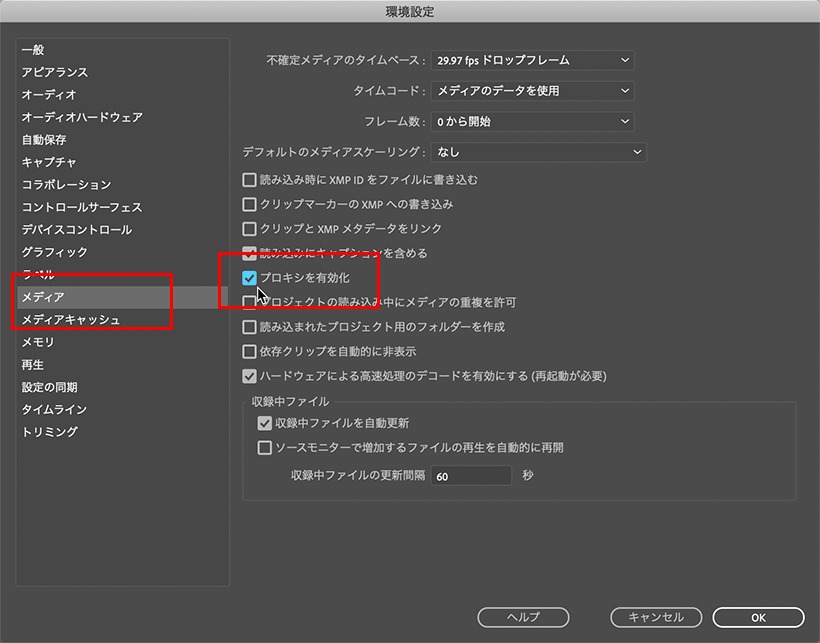Enable 読み込み時に XMP ID をファイルに書き込む
Image resolution: width=820 pixels, height=643 pixels.
tap(249, 180)
